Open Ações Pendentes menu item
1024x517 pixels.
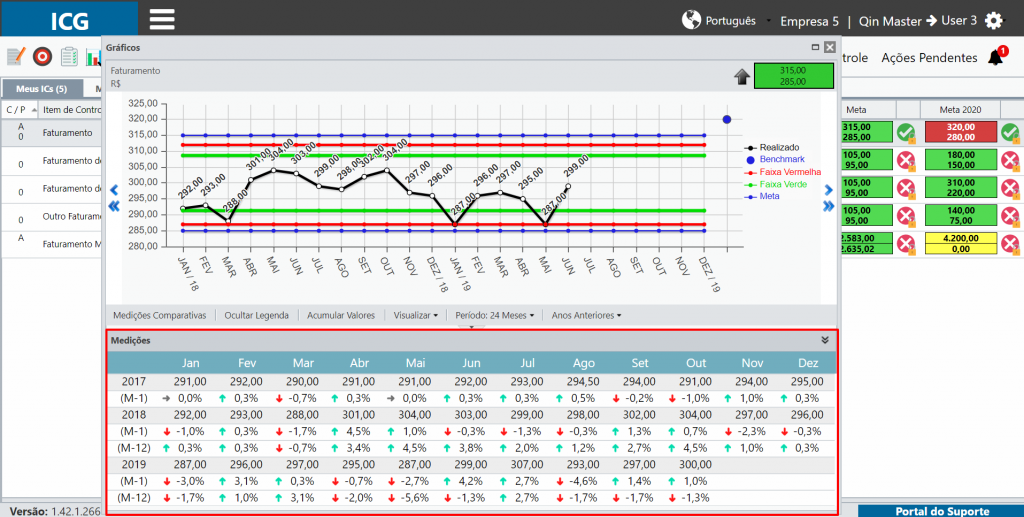coord(929,57)
